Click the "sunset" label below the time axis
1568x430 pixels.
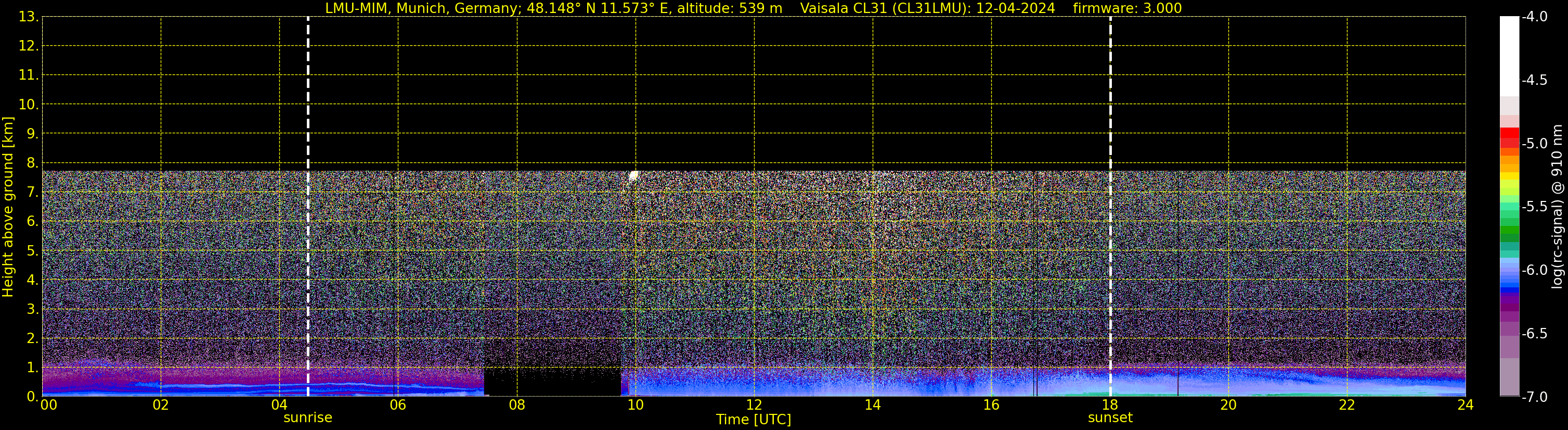(1110, 418)
